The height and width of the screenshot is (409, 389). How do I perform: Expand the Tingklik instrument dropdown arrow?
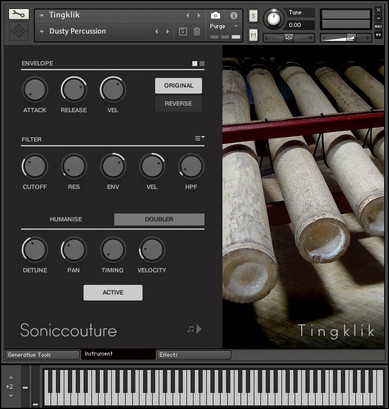(42, 15)
